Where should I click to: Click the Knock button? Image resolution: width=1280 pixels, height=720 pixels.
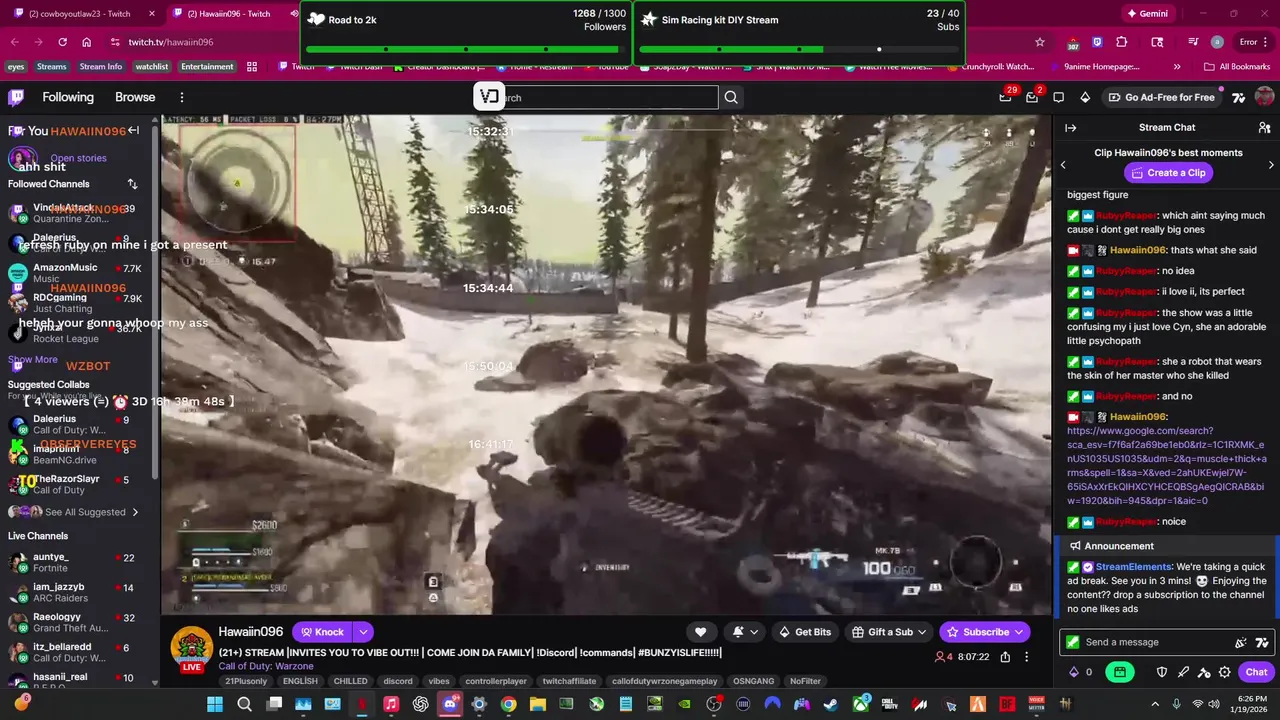[x=322, y=632]
